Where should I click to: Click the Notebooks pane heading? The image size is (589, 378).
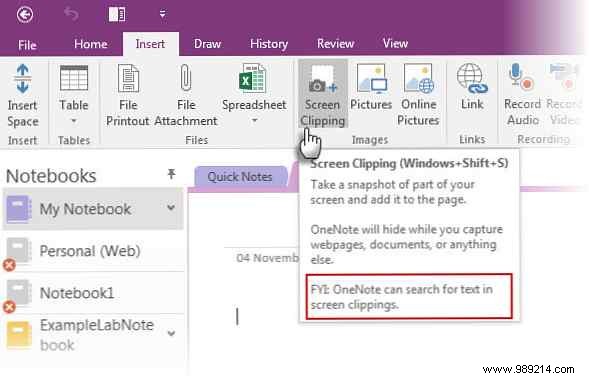(x=51, y=176)
